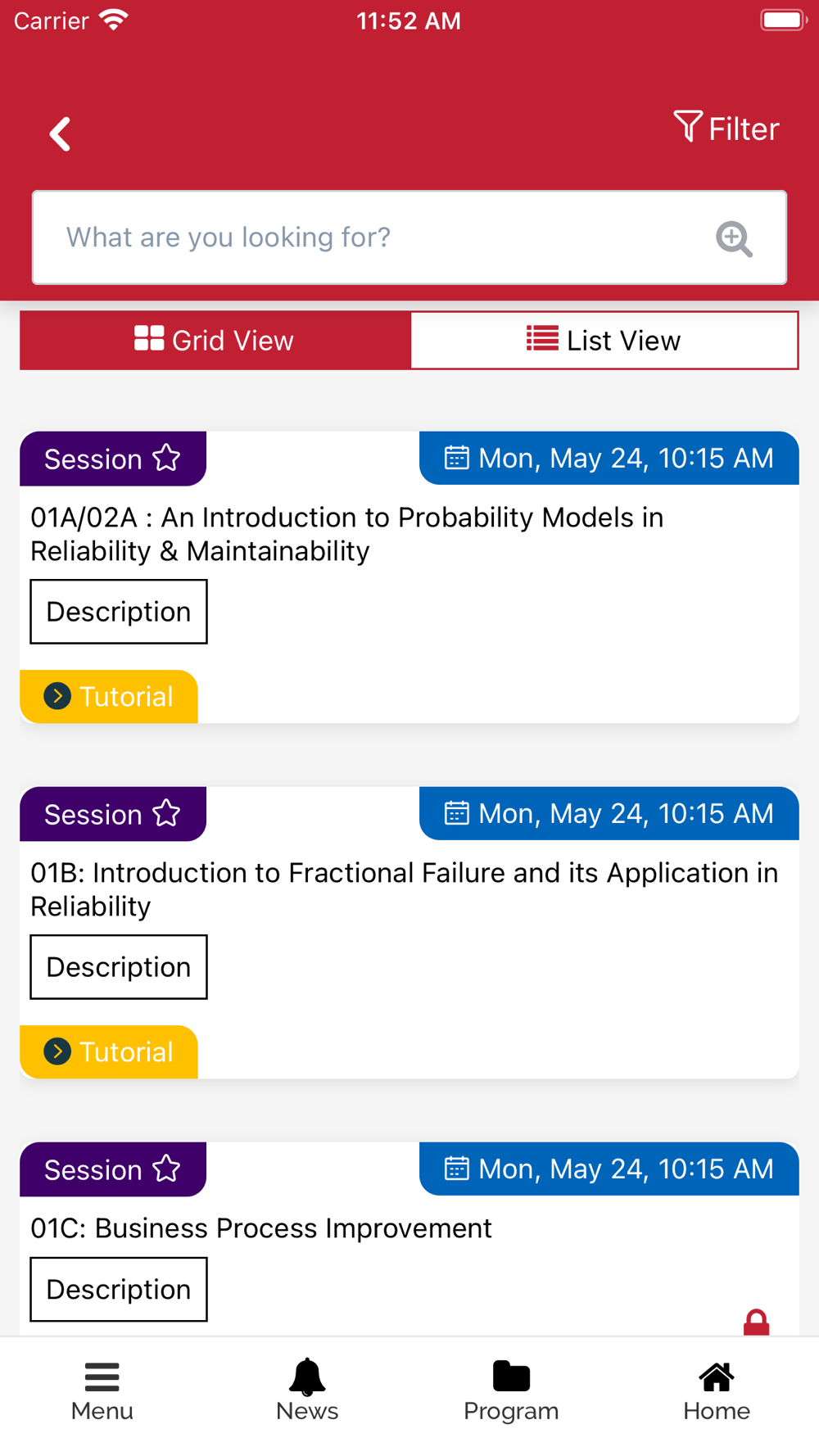This screenshot has height=1456, width=819.
Task: View Description for Business Process Improvement
Action: [119, 1289]
